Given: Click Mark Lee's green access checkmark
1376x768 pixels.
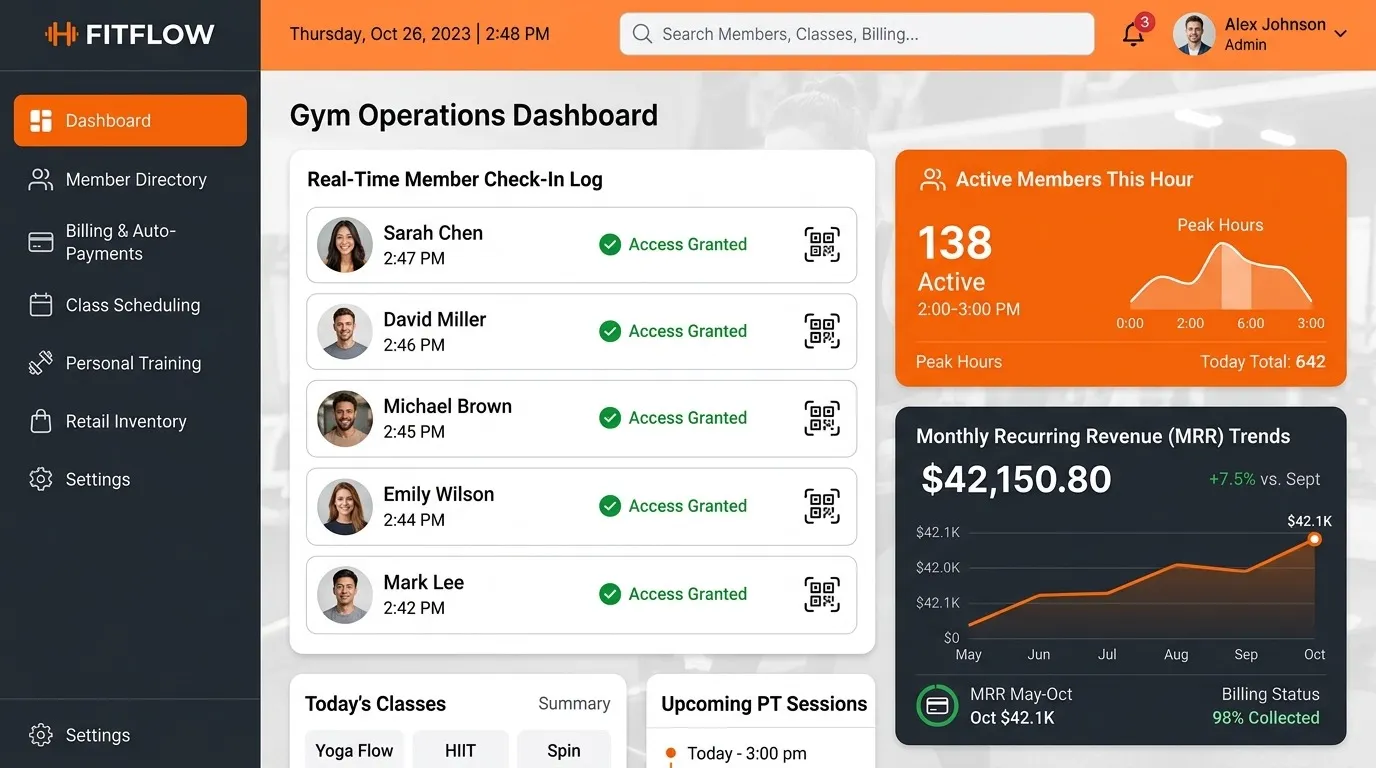Looking at the screenshot, I should tap(610, 594).
